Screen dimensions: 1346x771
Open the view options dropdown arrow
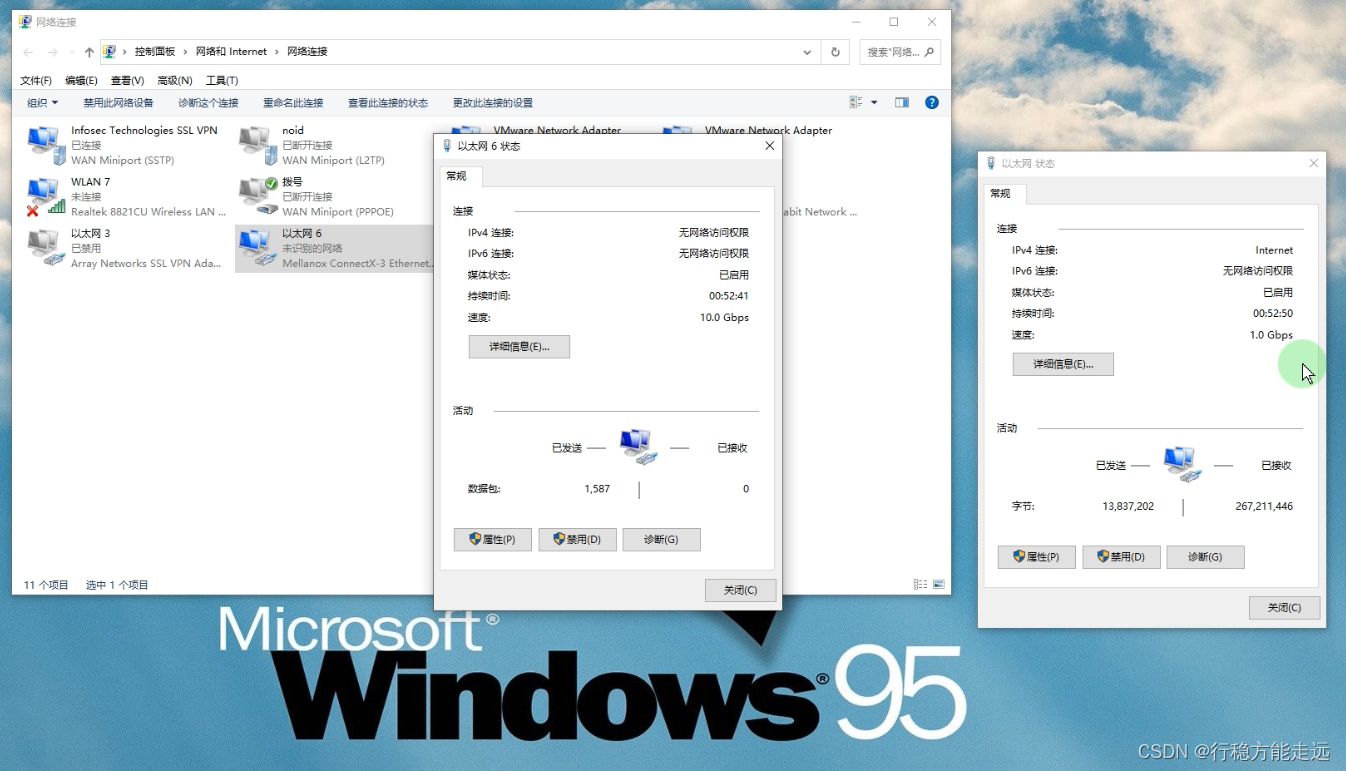874,102
